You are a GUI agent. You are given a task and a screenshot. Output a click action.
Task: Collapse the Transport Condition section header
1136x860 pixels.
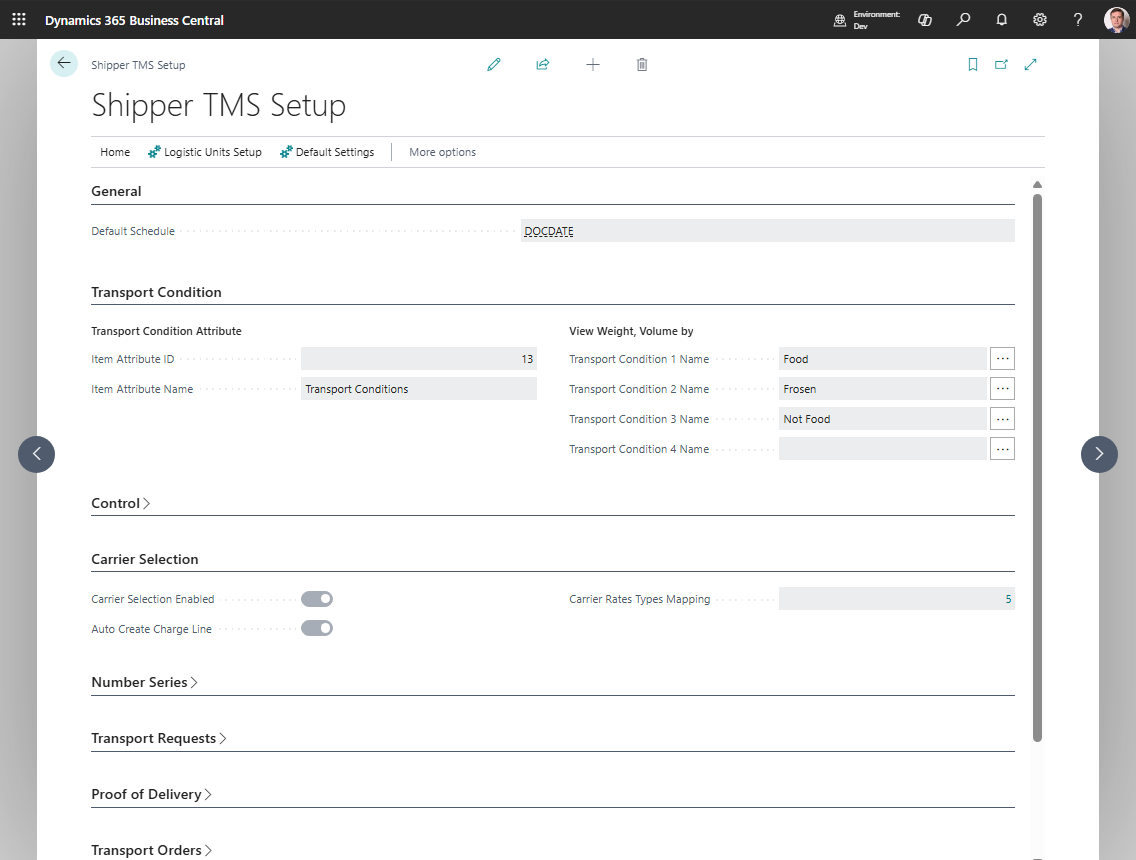tap(156, 292)
